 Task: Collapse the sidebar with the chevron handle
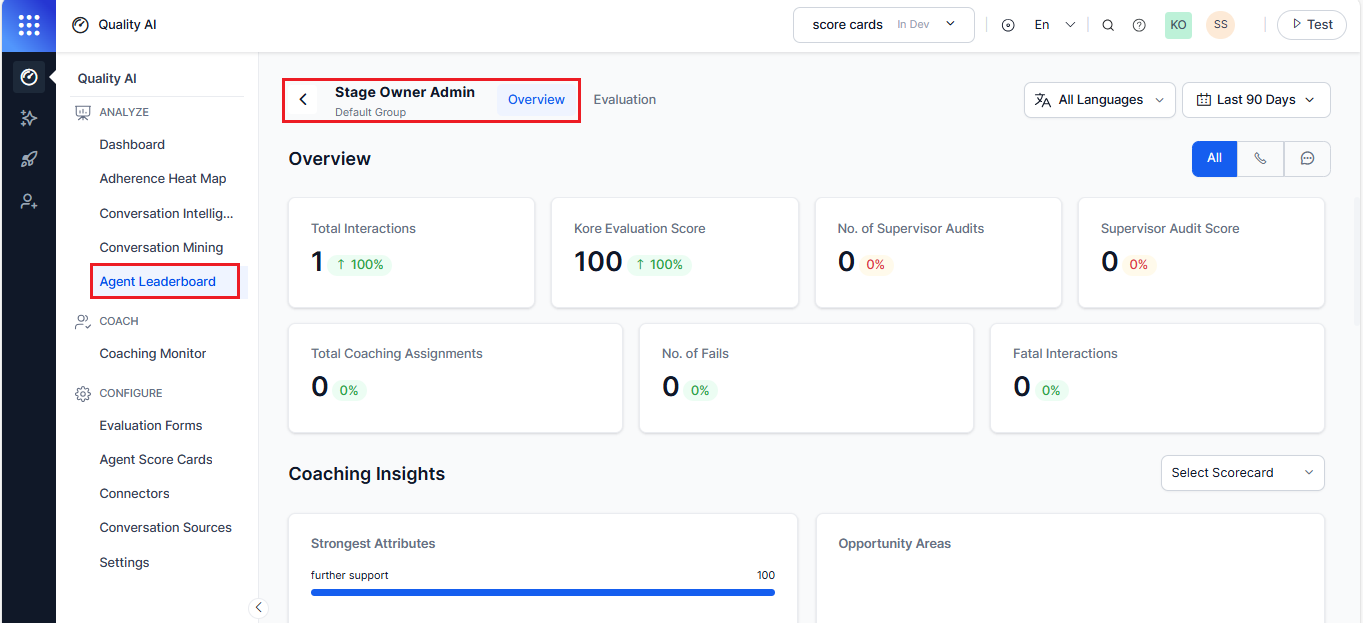259,607
